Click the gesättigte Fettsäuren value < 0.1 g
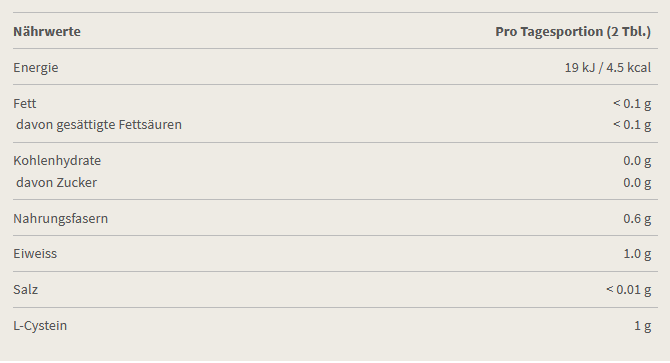This screenshot has width=670, height=363. click(632, 125)
